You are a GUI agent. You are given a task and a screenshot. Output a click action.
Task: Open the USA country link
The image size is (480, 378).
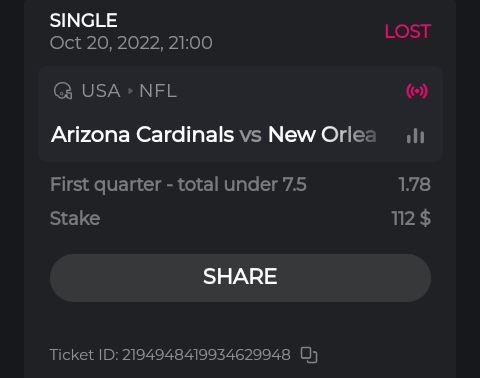(x=101, y=91)
